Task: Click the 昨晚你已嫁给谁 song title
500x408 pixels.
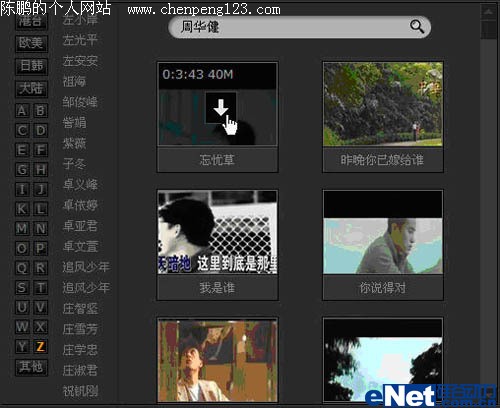Action: [382, 160]
